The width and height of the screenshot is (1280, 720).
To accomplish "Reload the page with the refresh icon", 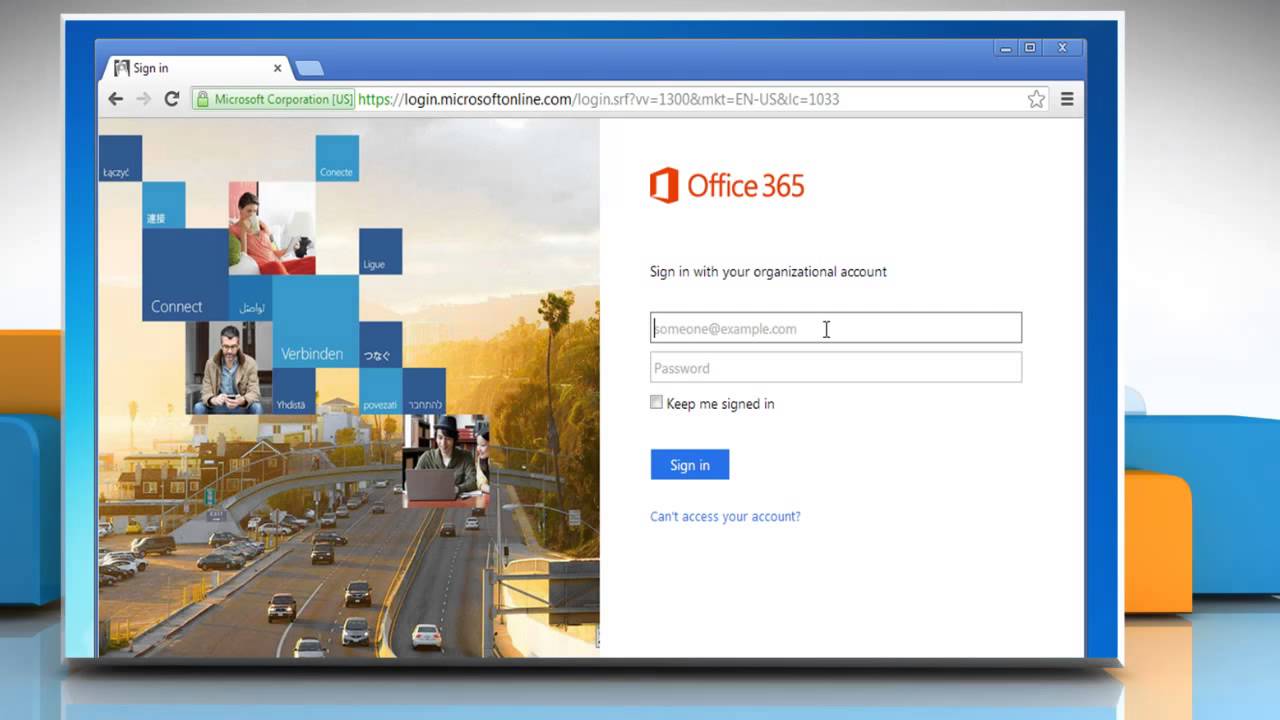I will point(172,99).
